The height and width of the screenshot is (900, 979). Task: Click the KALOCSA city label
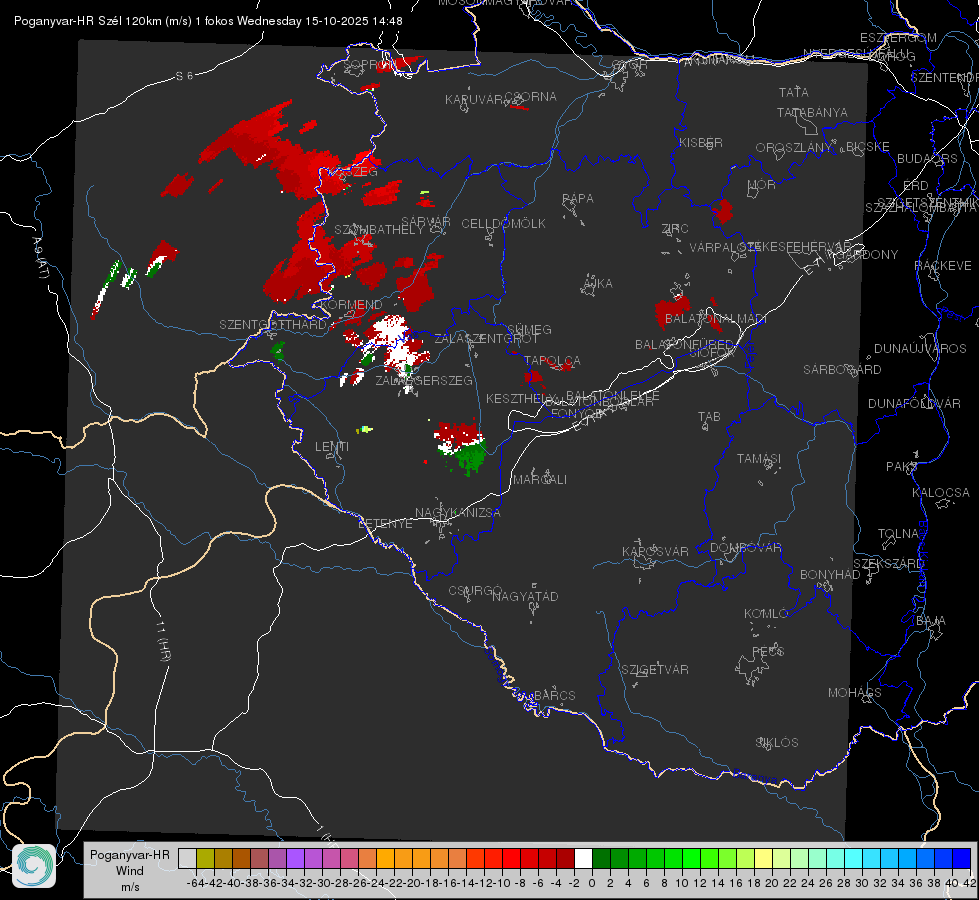[941, 493]
